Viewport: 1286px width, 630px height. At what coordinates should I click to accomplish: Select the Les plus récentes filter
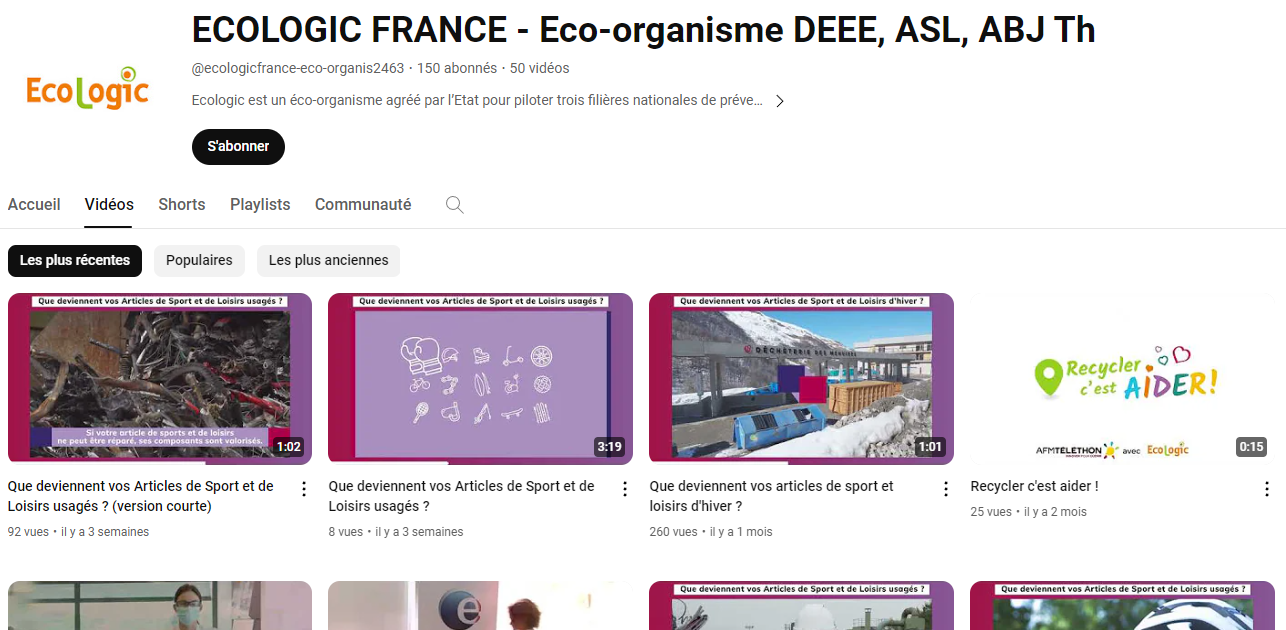75,261
